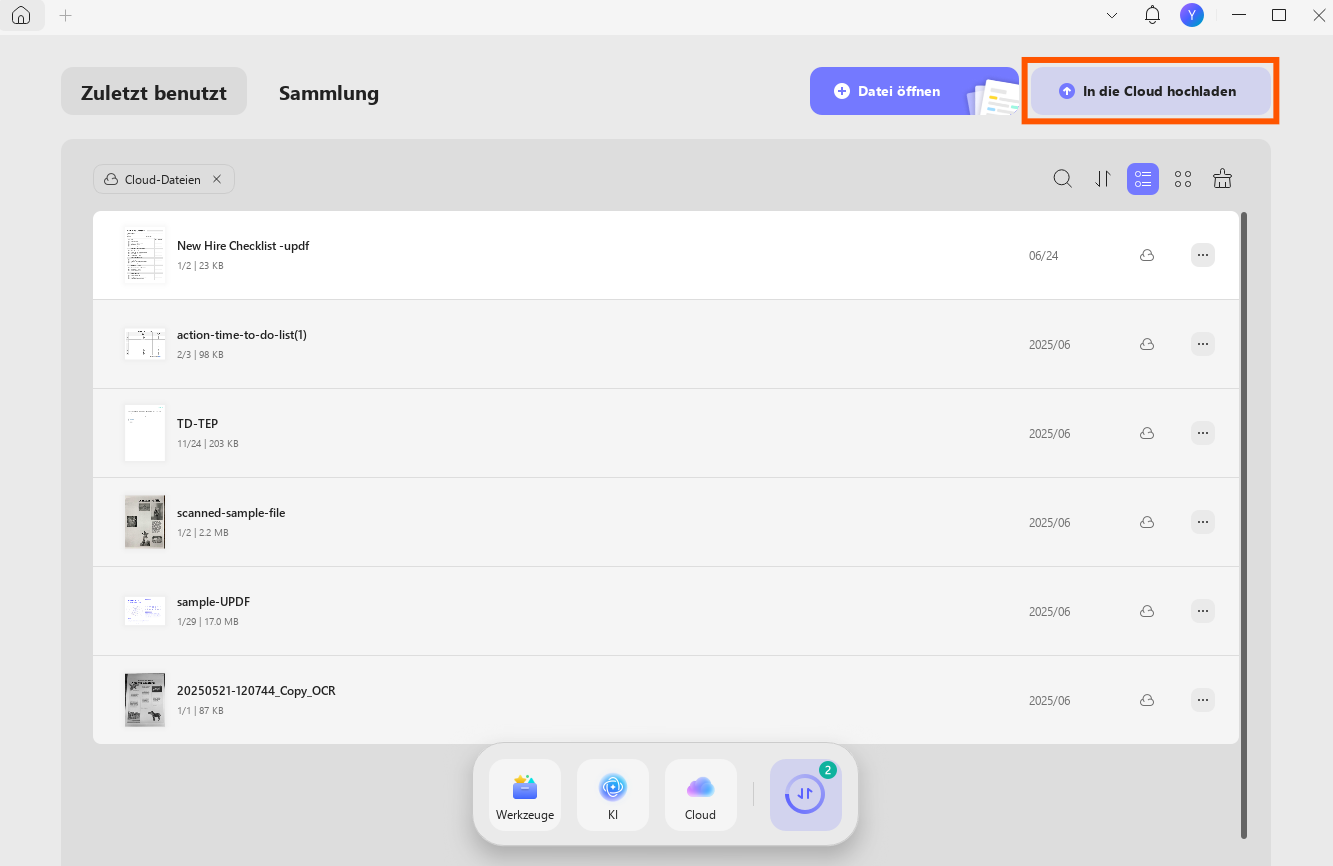Click cloud icon for TD-TEP
Image resolution: width=1333 pixels, height=866 pixels.
[1147, 433]
